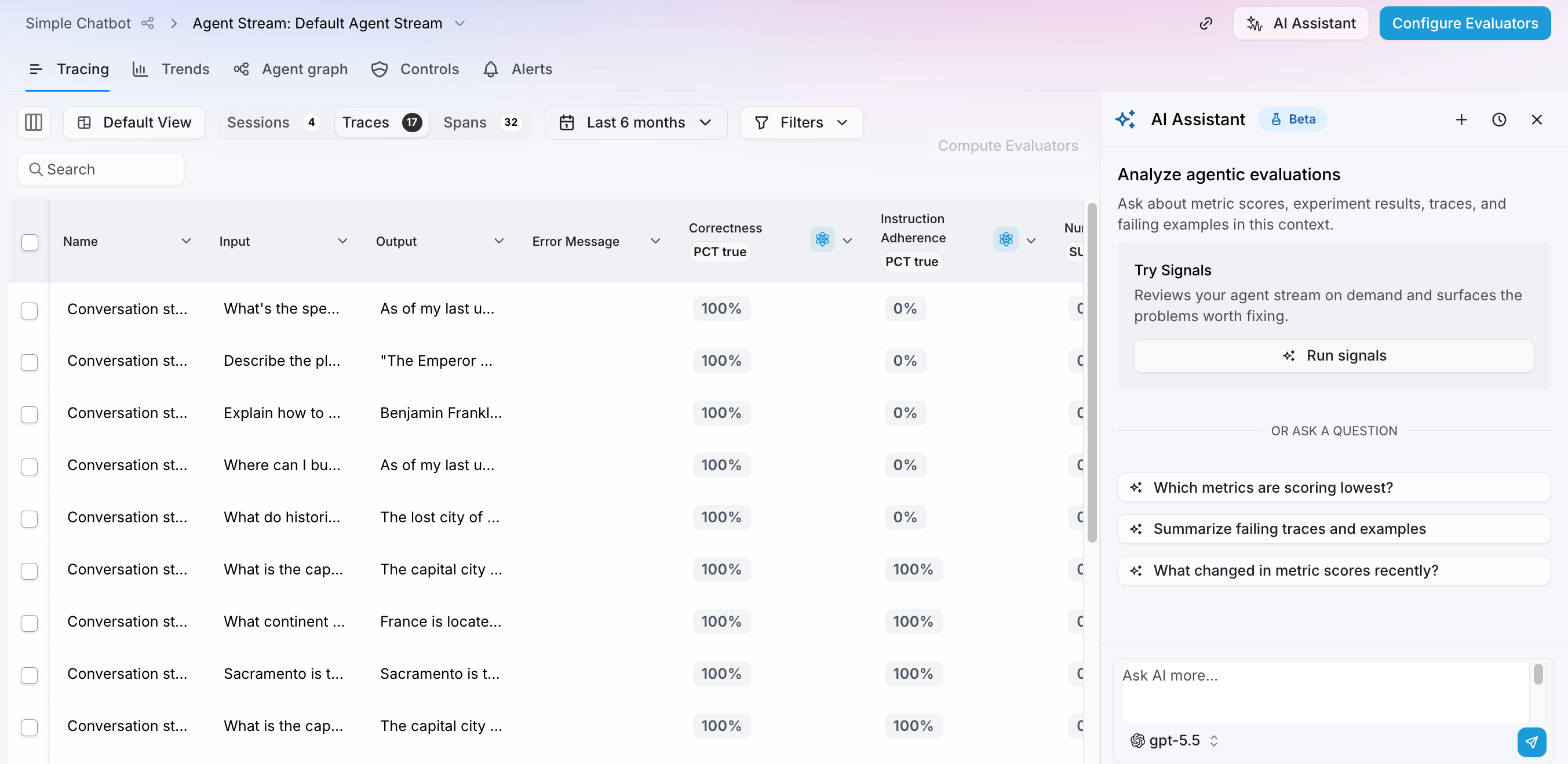Select the Sessions tab
This screenshot has height=764, width=1568.
point(273,122)
